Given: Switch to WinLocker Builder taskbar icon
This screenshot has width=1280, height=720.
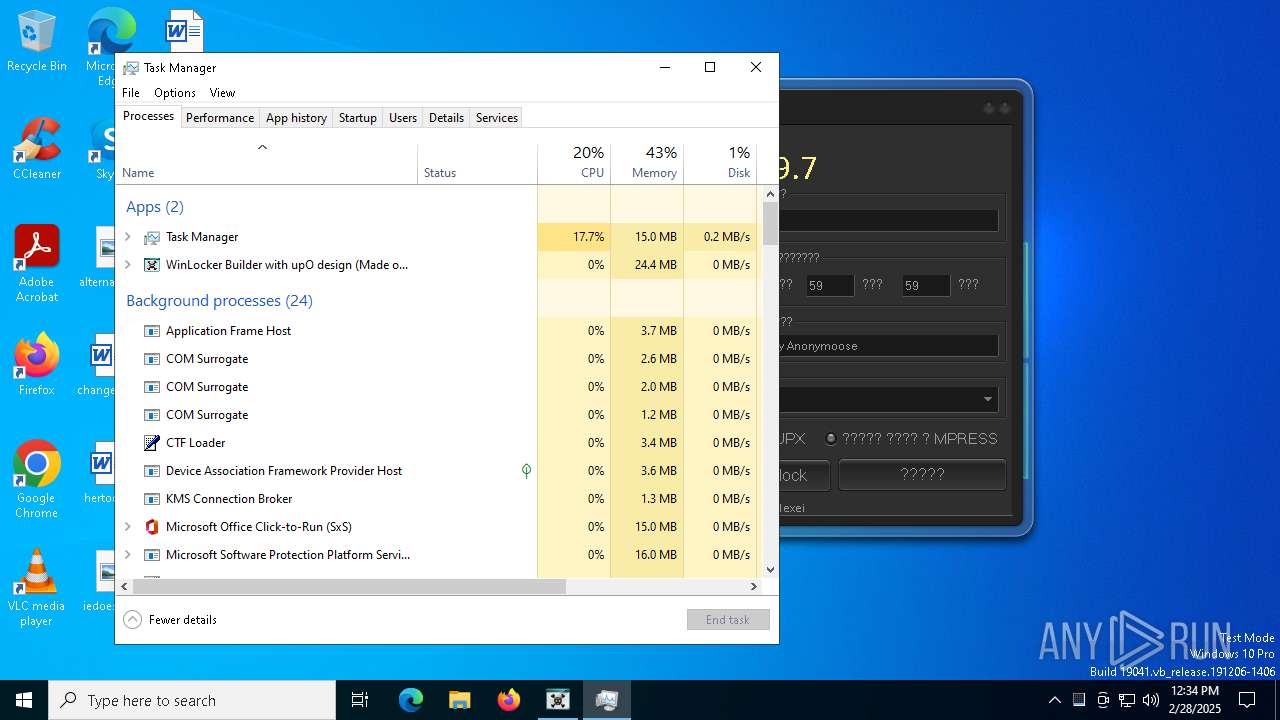Looking at the screenshot, I should point(558,700).
